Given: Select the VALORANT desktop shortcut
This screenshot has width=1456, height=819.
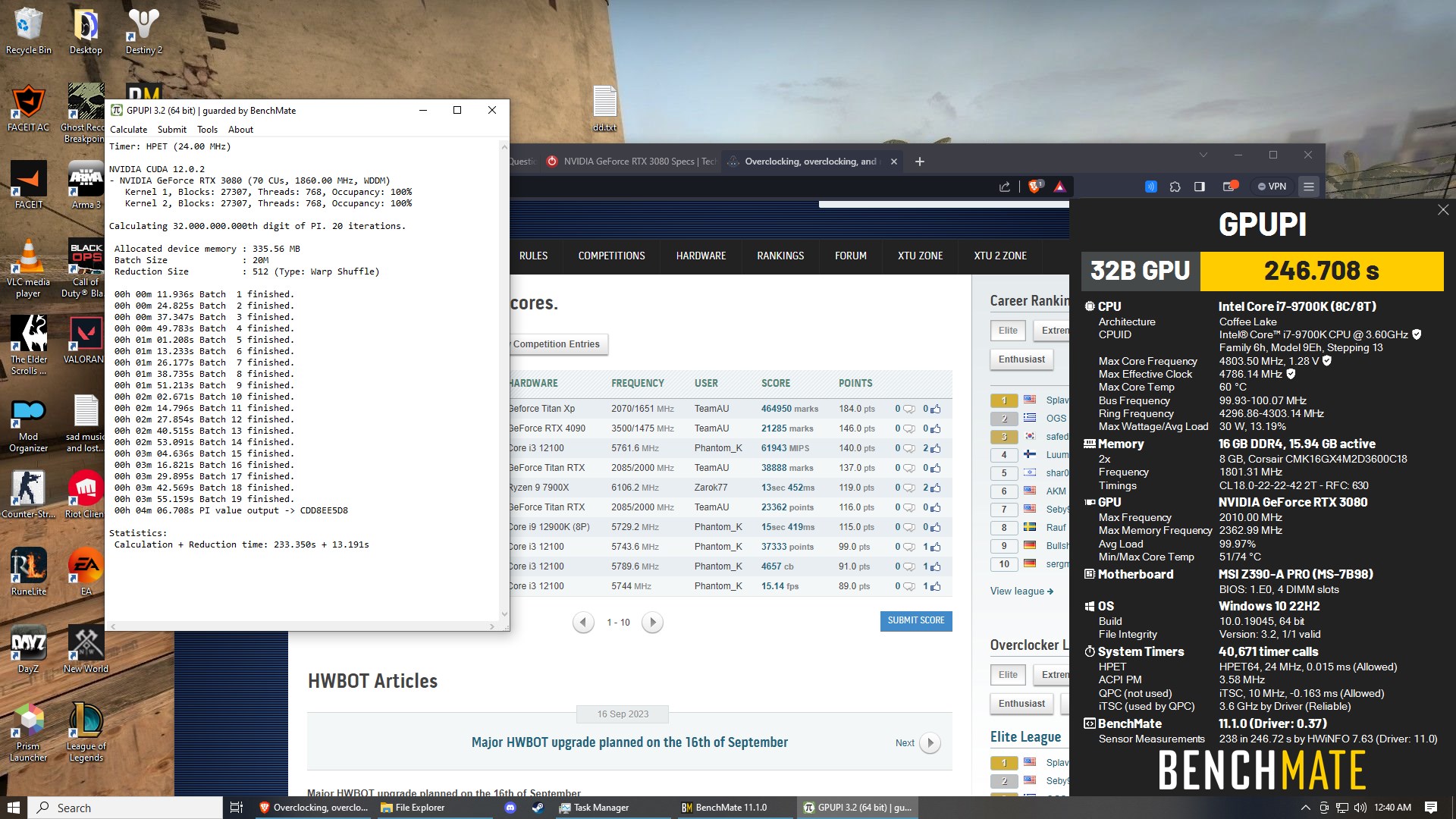Looking at the screenshot, I should [86, 340].
